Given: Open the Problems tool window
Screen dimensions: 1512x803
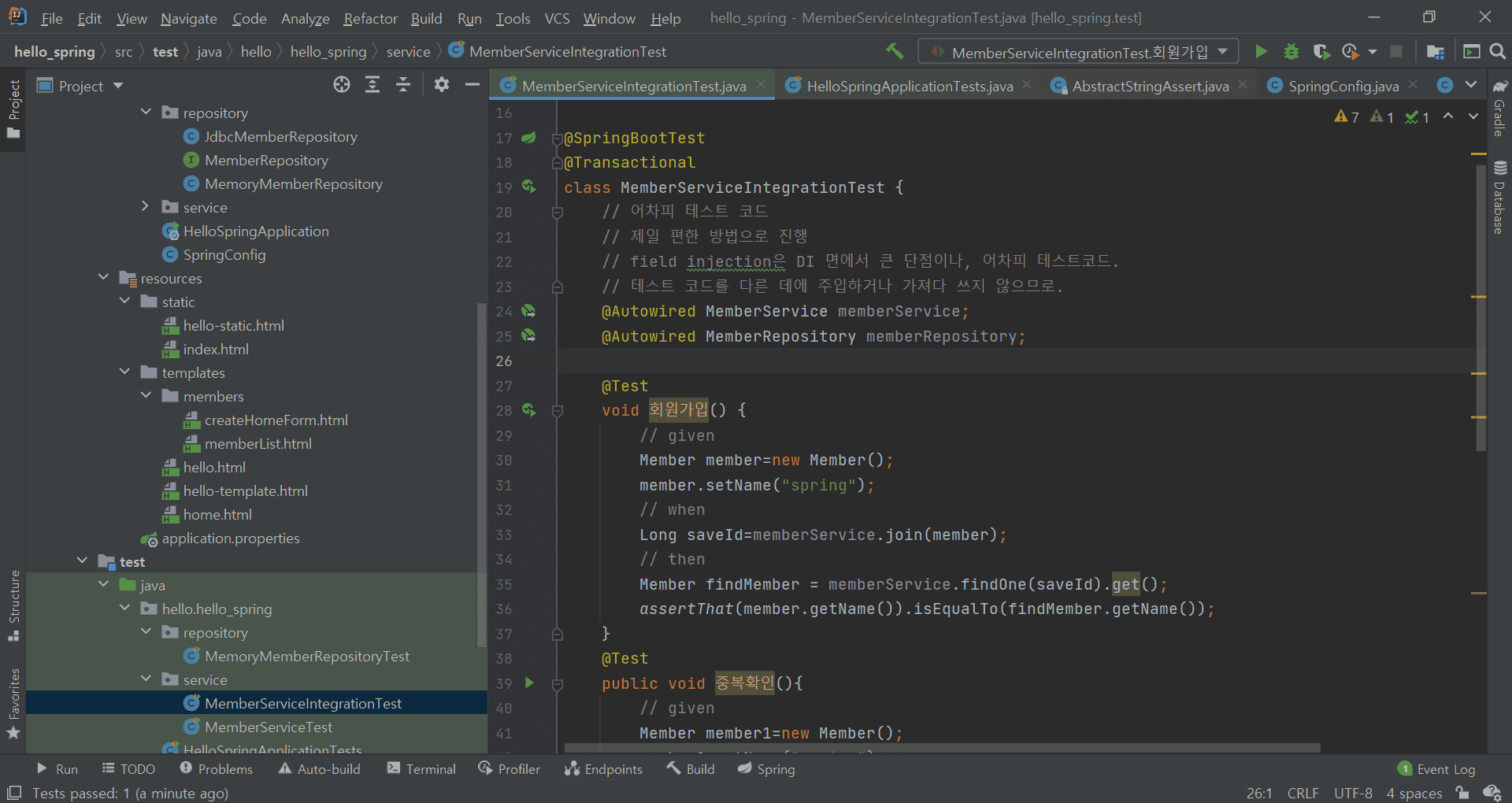Looking at the screenshot, I should pyautogui.click(x=216, y=769).
